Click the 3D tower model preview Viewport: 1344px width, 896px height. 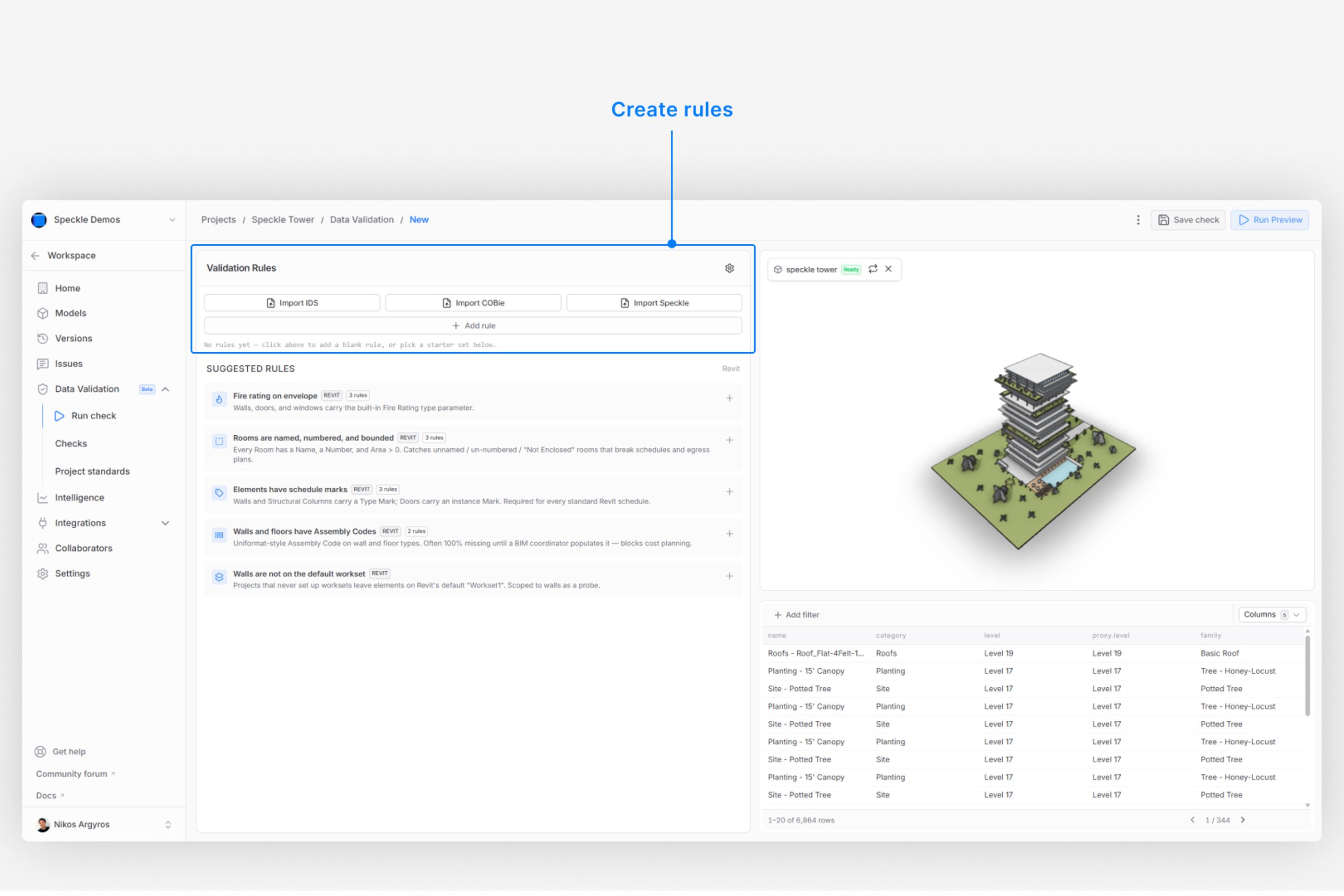click(x=1033, y=452)
